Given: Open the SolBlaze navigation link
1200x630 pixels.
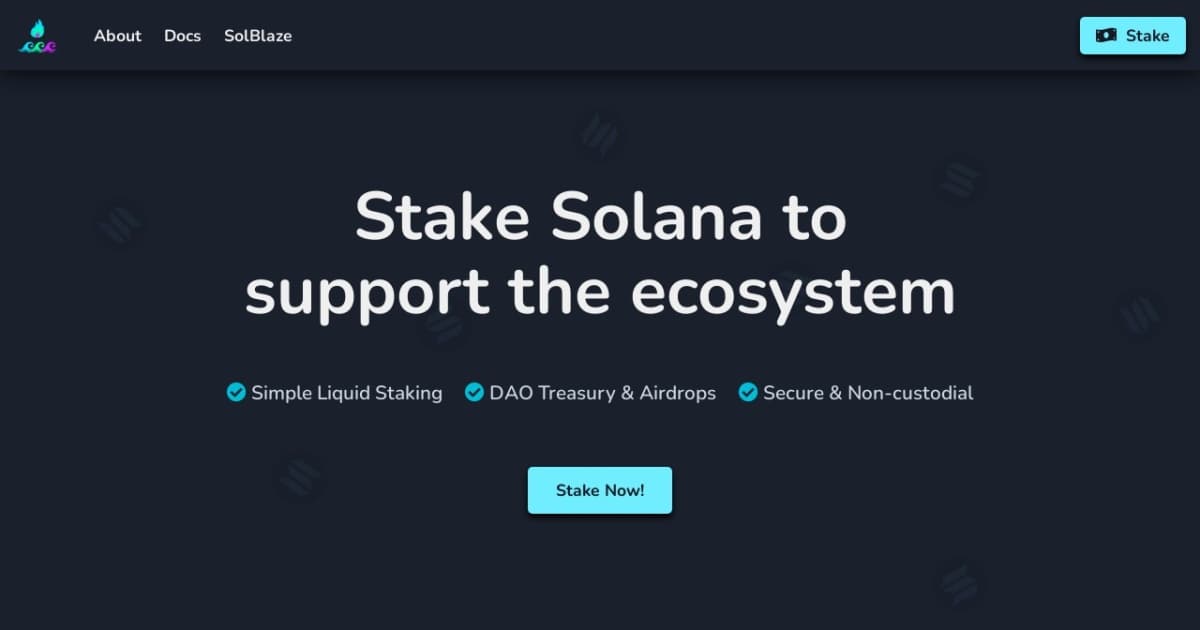Looking at the screenshot, I should click(x=258, y=36).
